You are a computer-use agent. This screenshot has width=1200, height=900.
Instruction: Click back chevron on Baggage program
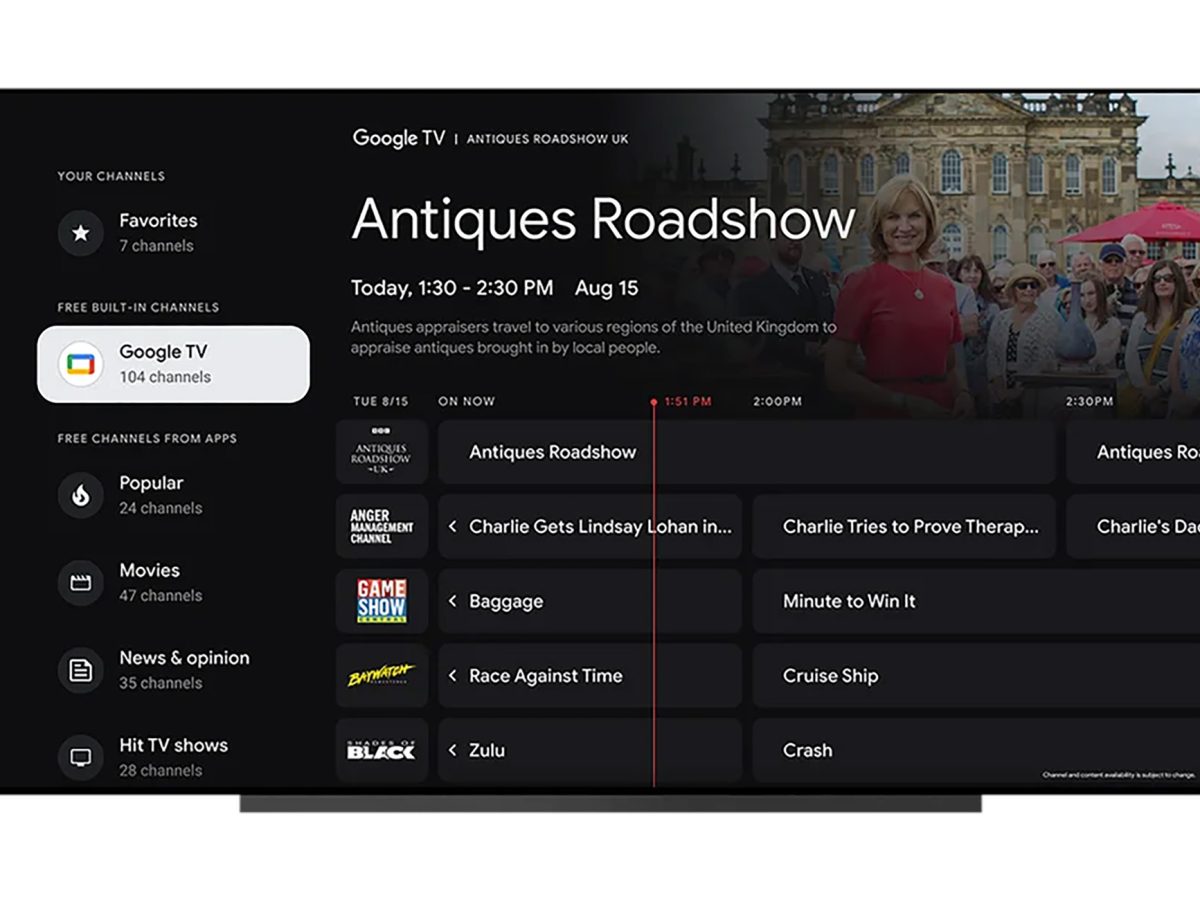pos(452,601)
